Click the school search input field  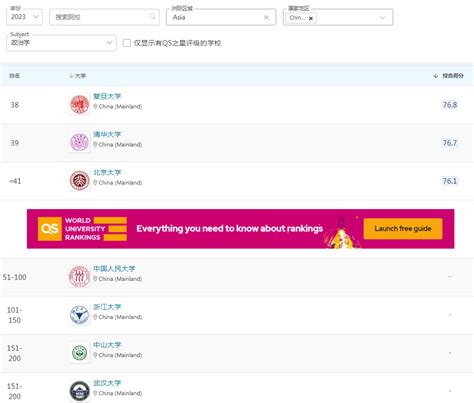click(104, 17)
